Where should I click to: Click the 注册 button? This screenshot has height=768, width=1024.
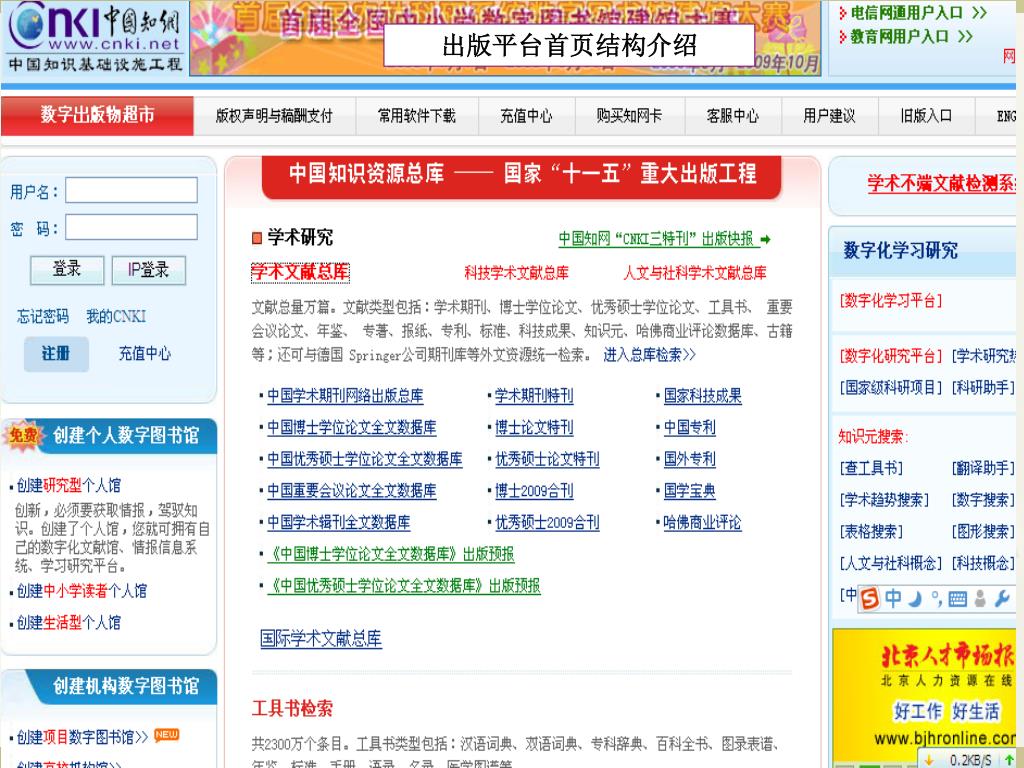(56, 354)
